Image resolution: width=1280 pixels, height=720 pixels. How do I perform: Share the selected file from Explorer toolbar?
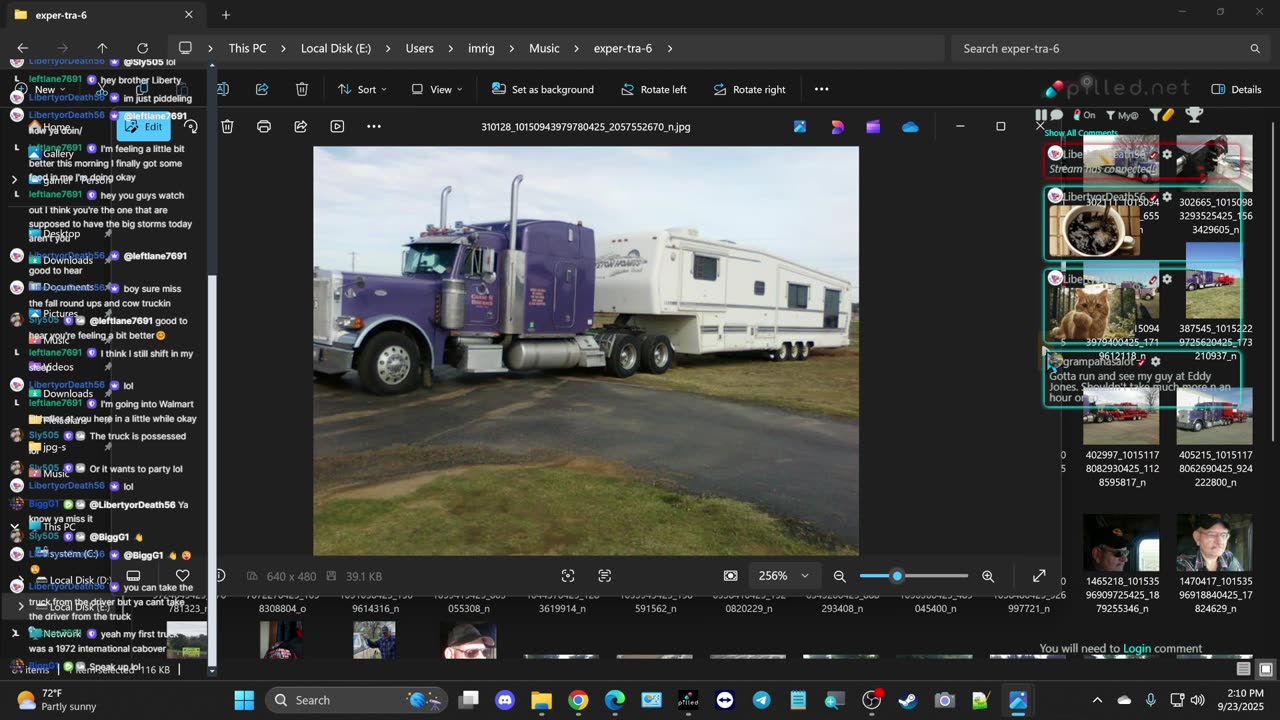[x=262, y=89]
